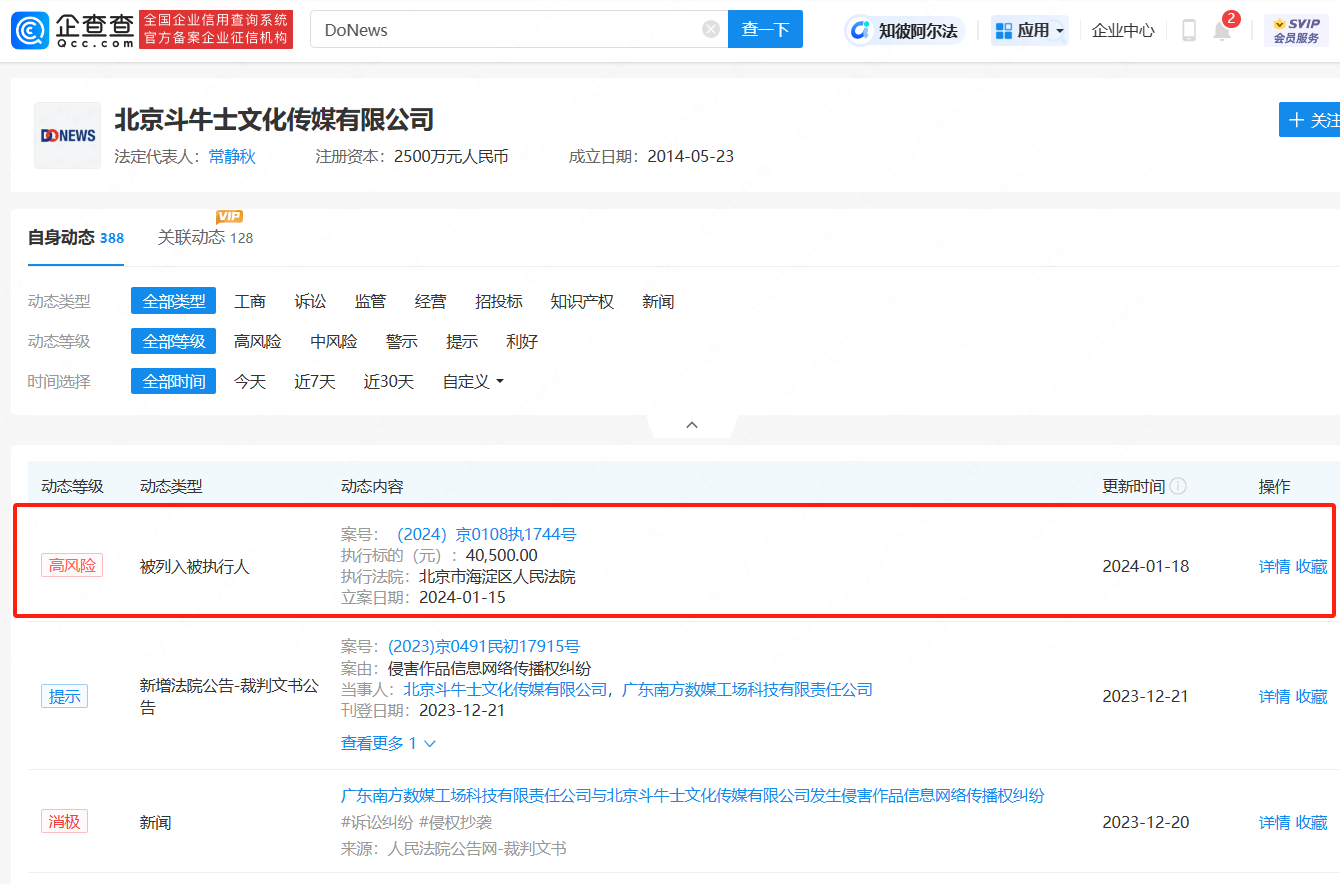Click the company title 北京斗牛士文化传媒有限公司
Image resolution: width=1340 pixels, height=884 pixels.
(274, 120)
